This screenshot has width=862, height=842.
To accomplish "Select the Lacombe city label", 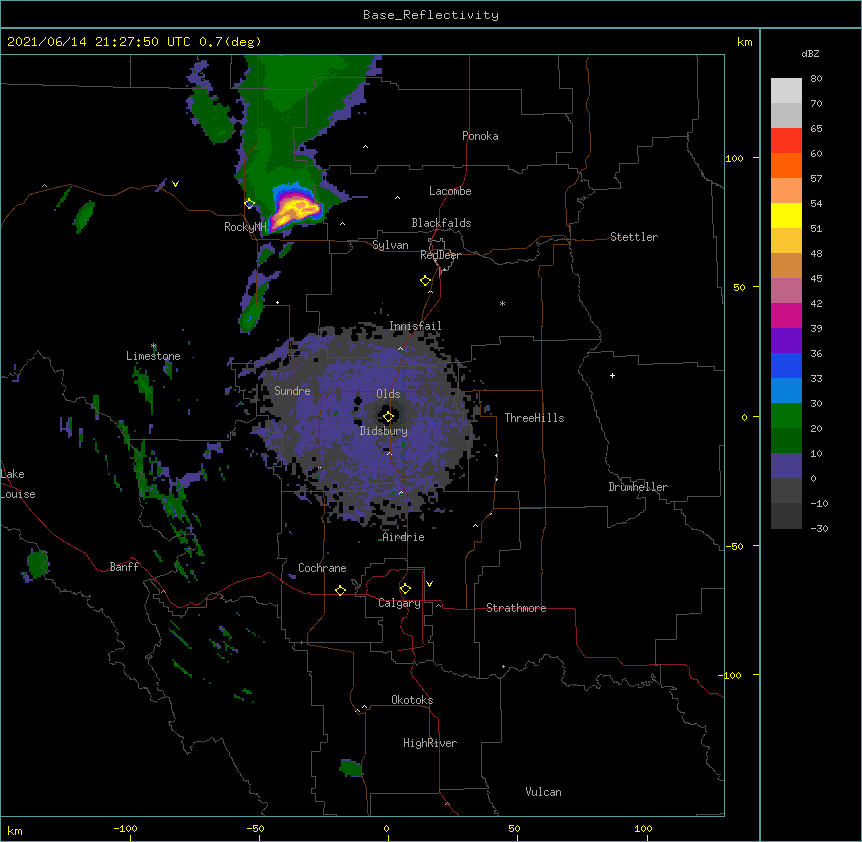I will (450, 191).
